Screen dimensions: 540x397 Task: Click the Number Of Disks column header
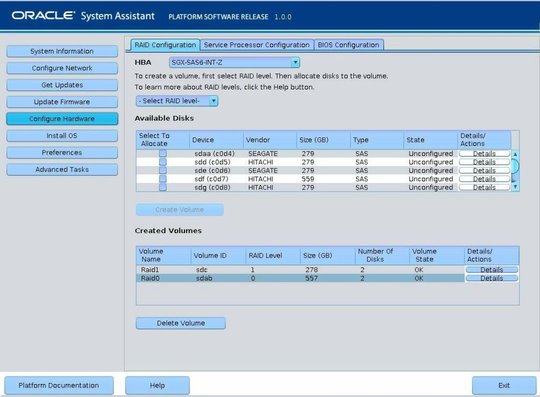tap(382, 255)
